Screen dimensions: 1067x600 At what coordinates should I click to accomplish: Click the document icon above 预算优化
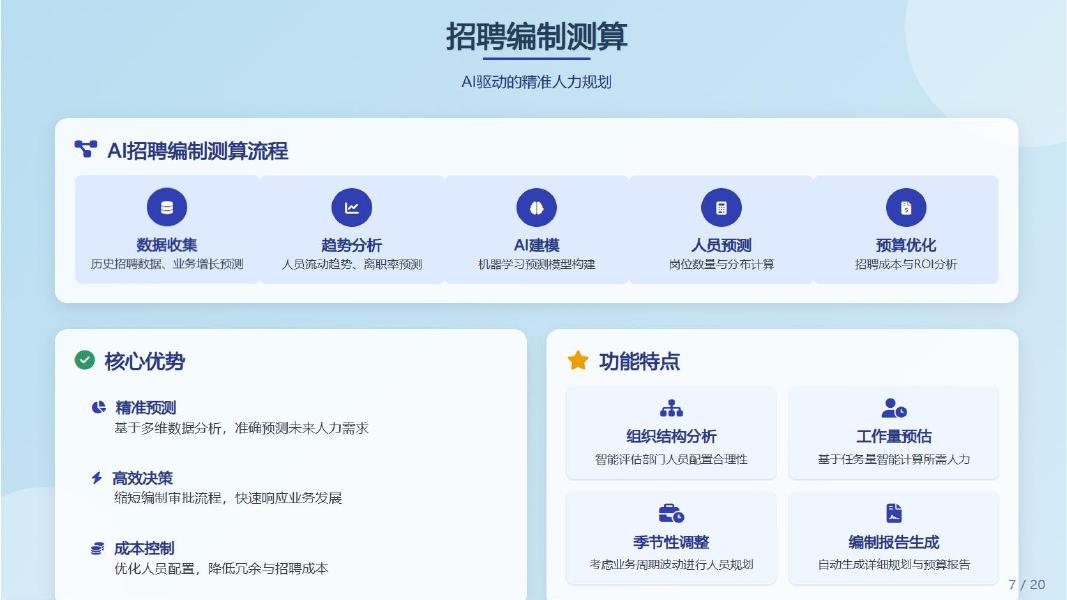coord(908,206)
